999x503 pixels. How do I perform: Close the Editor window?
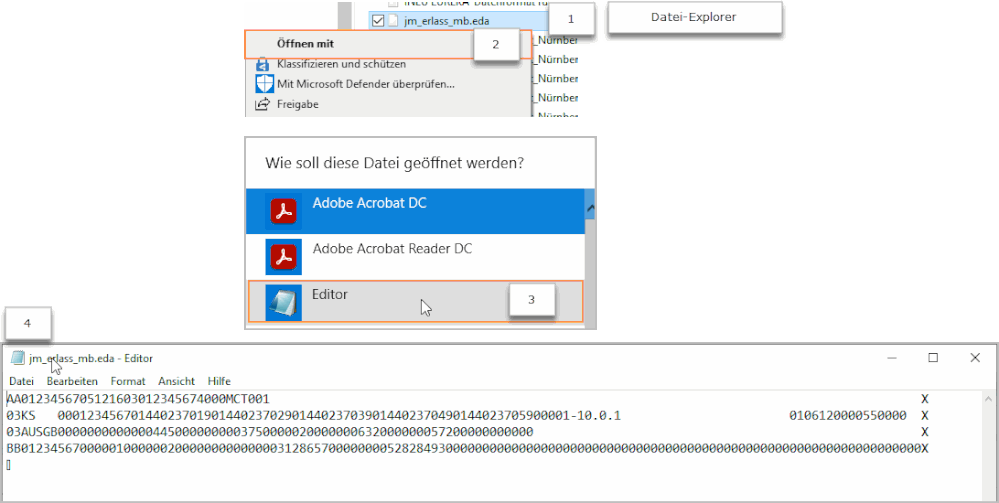point(975,358)
